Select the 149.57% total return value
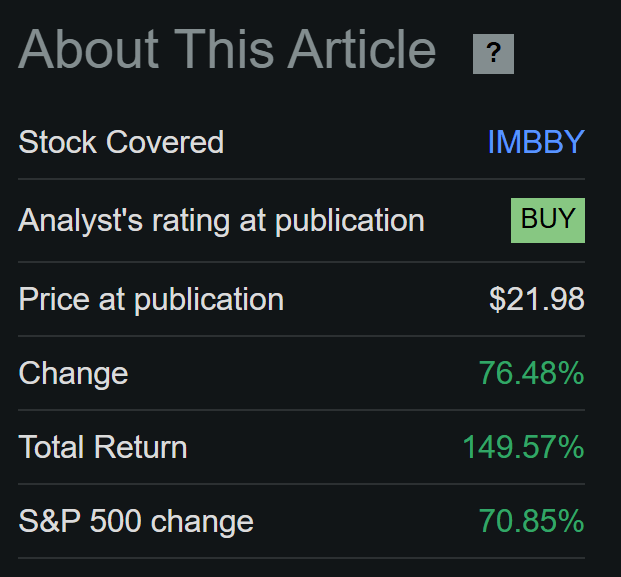The height and width of the screenshot is (577, 621). pos(524,447)
